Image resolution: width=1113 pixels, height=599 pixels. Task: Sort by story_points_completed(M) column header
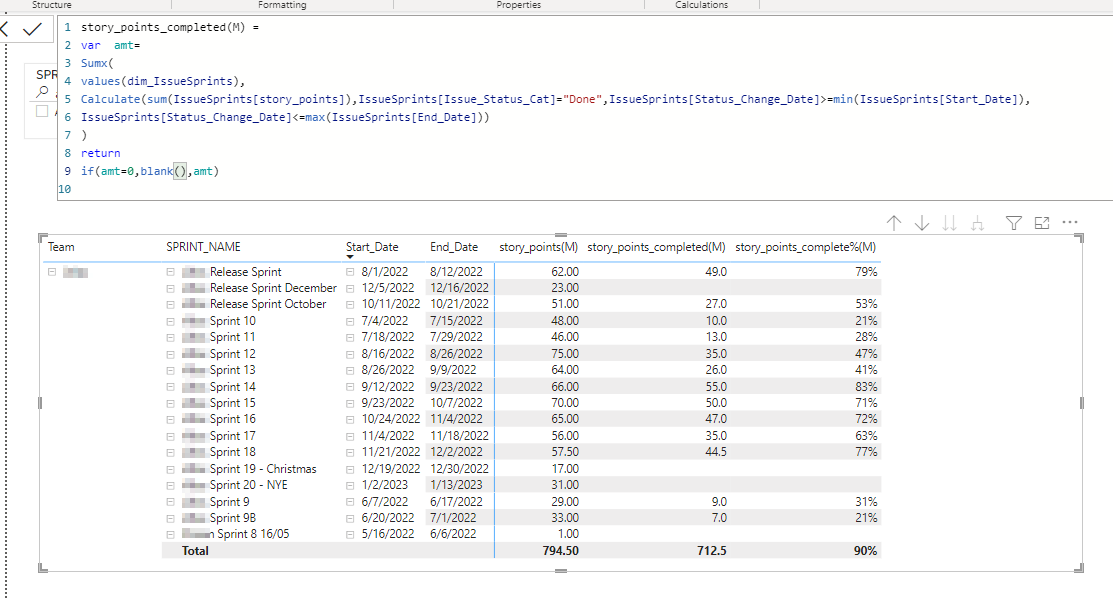click(x=656, y=247)
